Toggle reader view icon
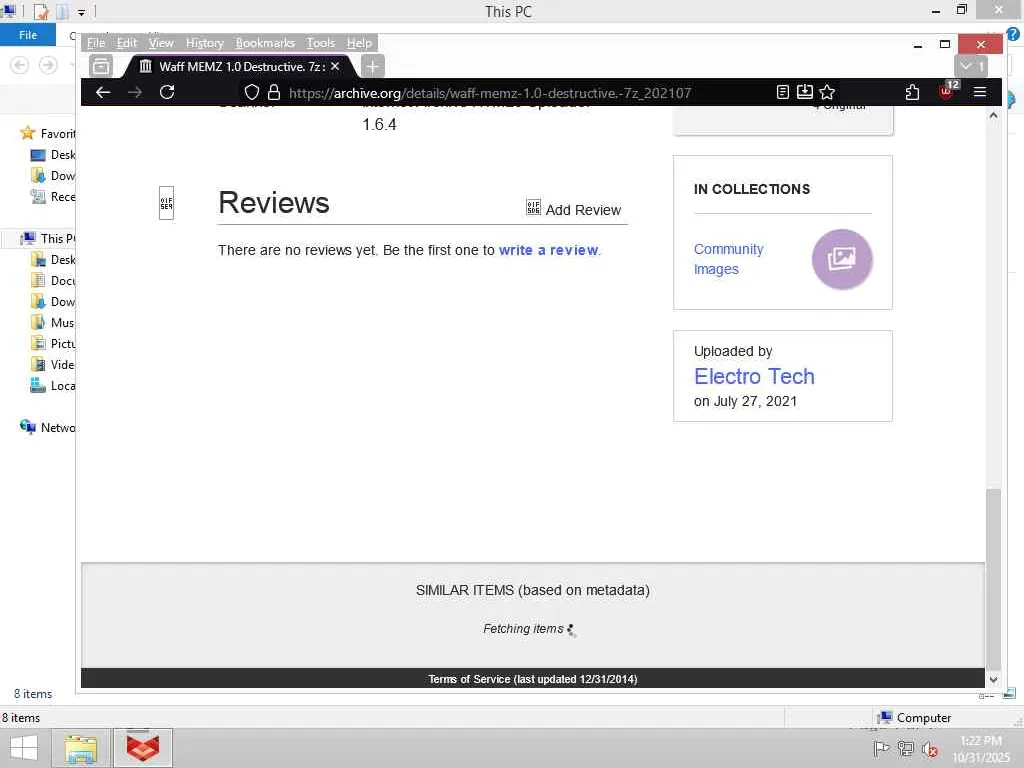 click(782, 92)
